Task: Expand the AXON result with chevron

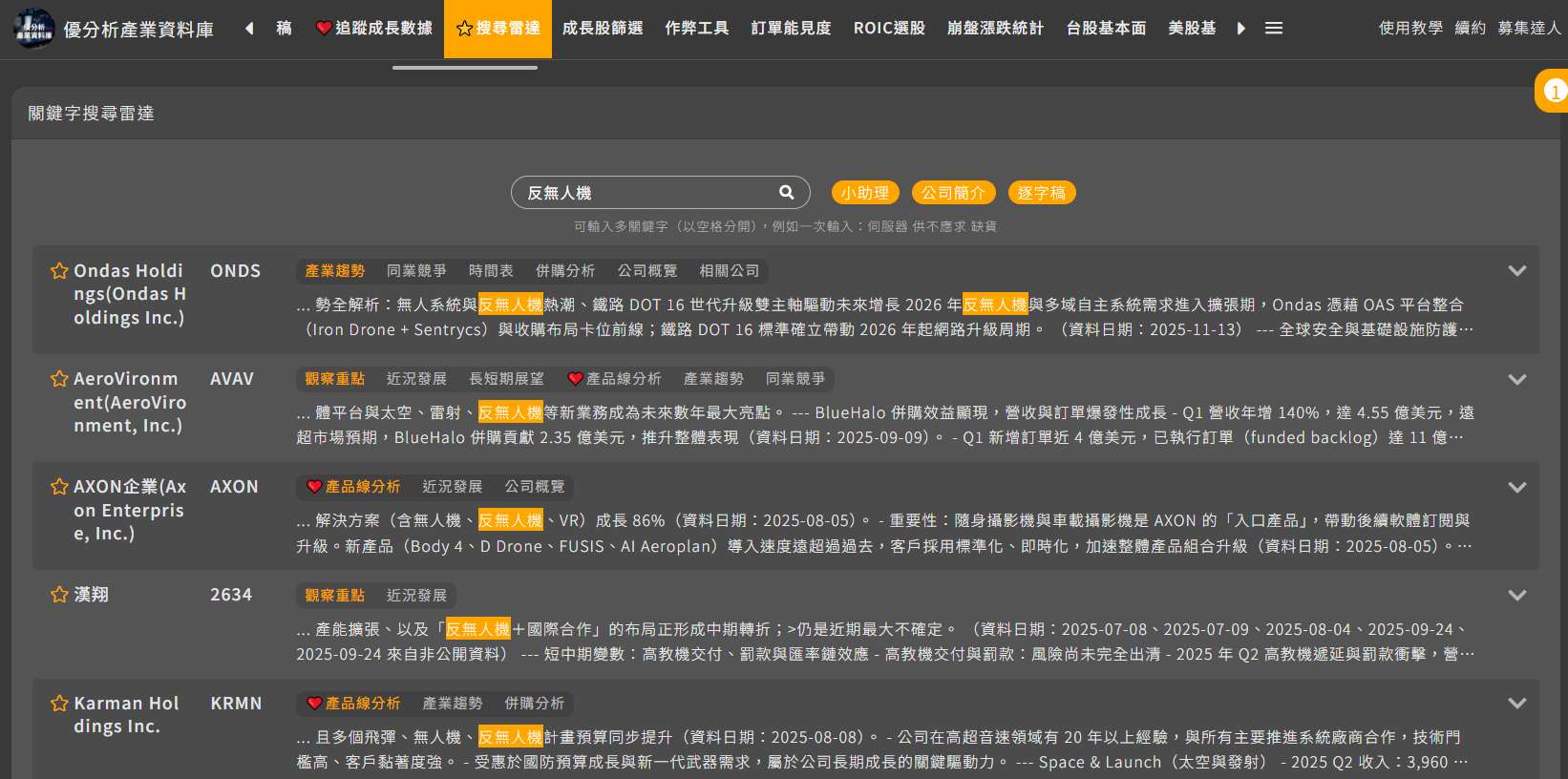Action: coord(1516,487)
